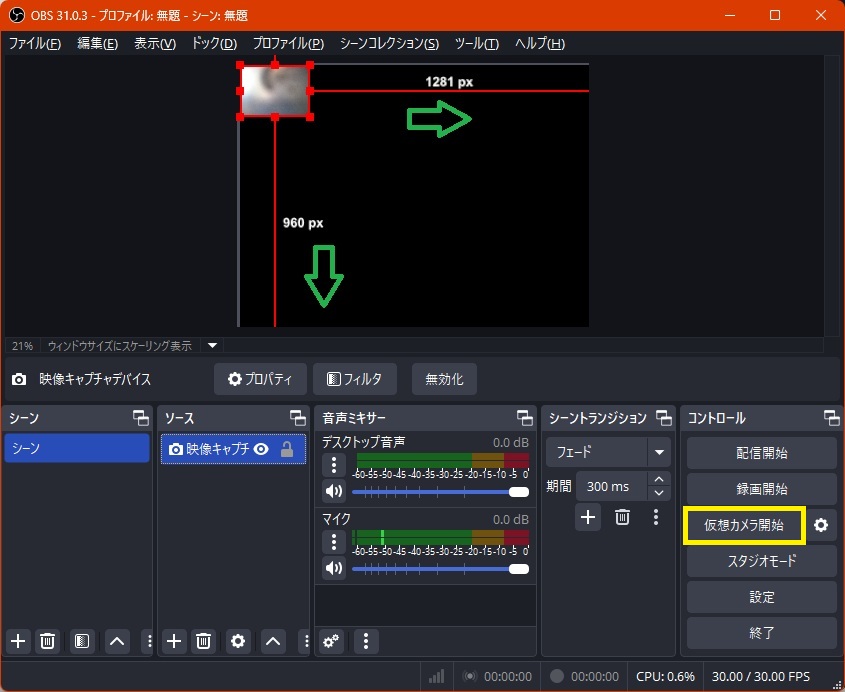Image resolution: width=845 pixels, height=692 pixels.
Task: Click the 録画開始 button
Action: pos(761,489)
